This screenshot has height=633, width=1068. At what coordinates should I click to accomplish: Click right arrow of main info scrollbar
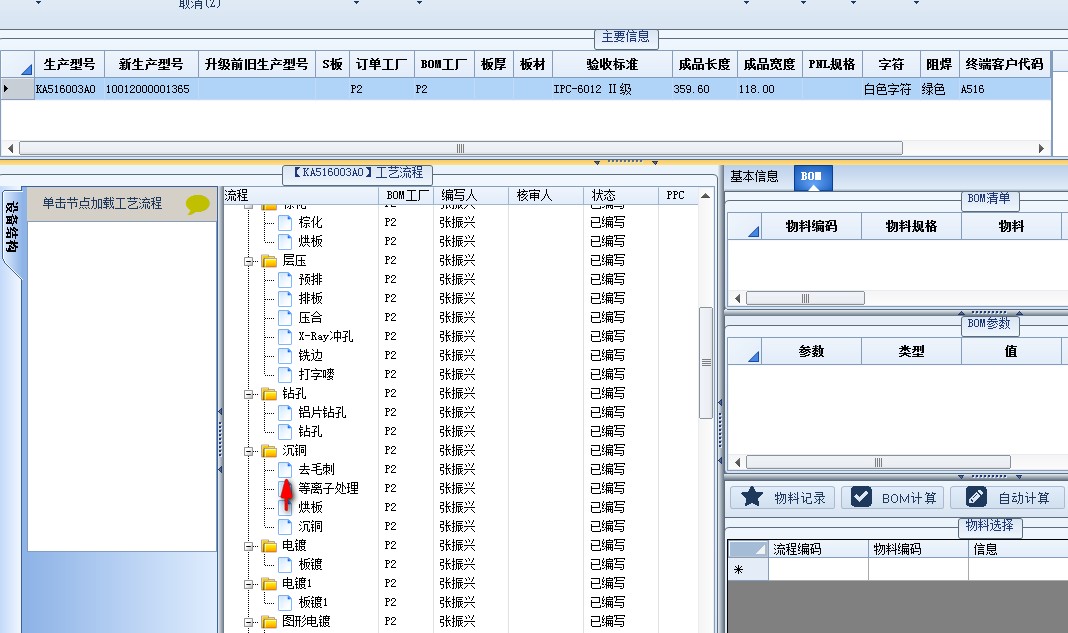click(1041, 149)
